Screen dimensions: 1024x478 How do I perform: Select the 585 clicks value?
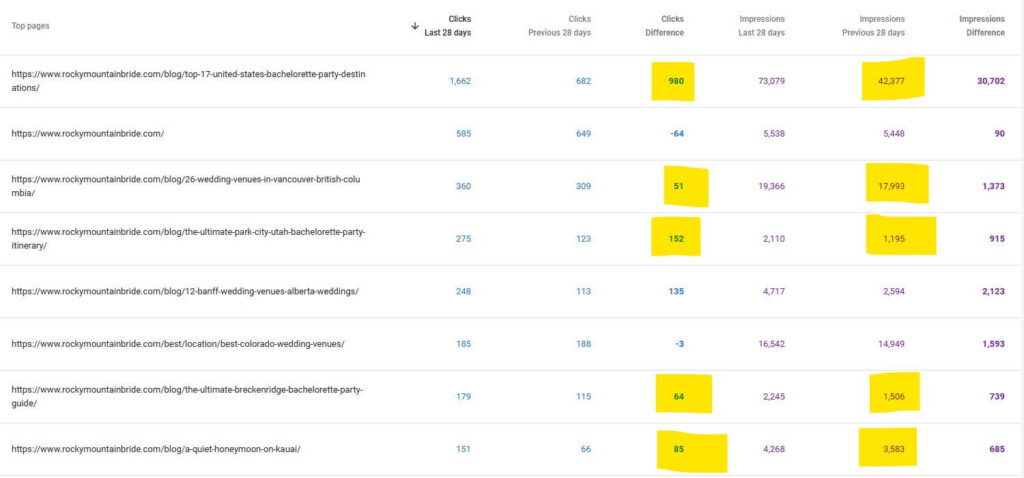[x=463, y=134]
